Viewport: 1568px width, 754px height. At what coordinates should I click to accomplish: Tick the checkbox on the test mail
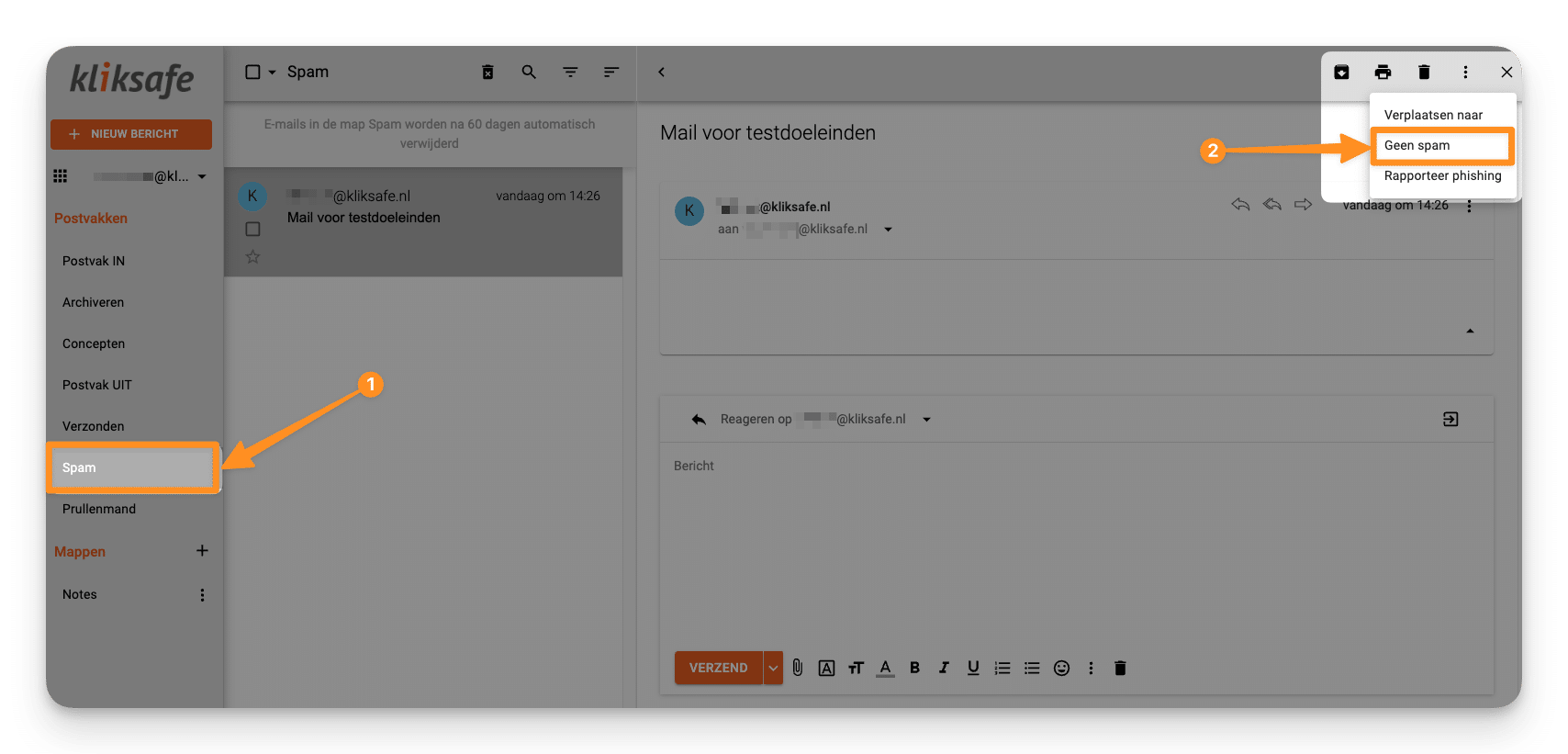click(252, 229)
